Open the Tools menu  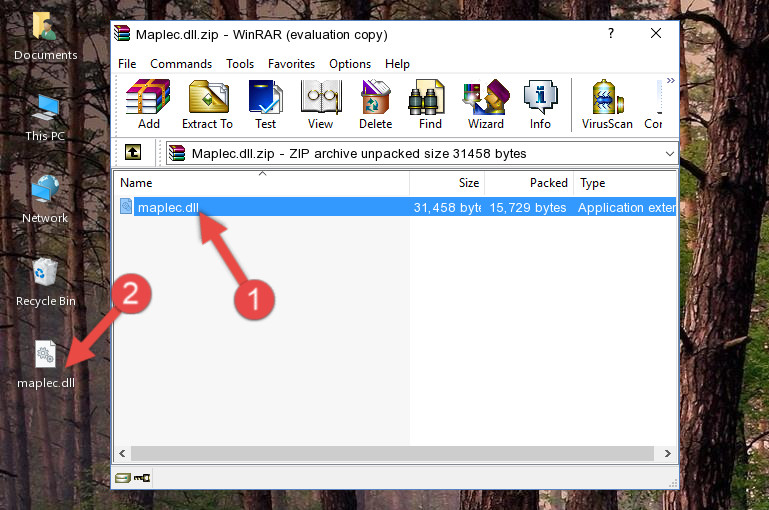point(240,64)
